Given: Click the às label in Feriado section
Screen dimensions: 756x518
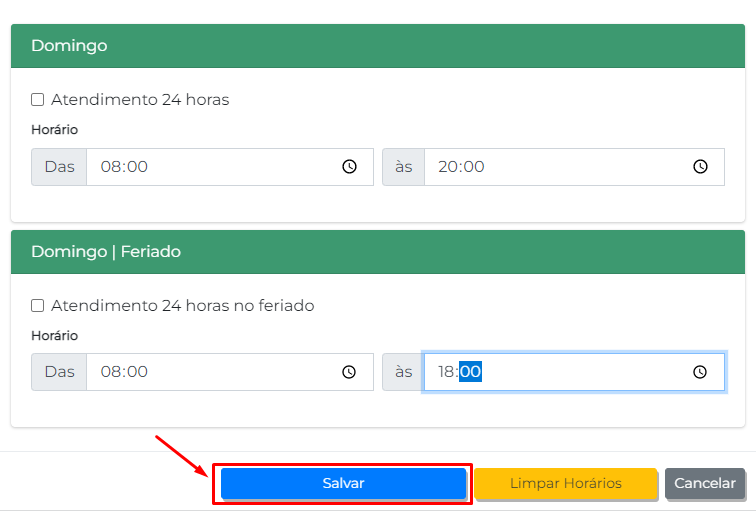Looking at the screenshot, I should click(x=404, y=372).
